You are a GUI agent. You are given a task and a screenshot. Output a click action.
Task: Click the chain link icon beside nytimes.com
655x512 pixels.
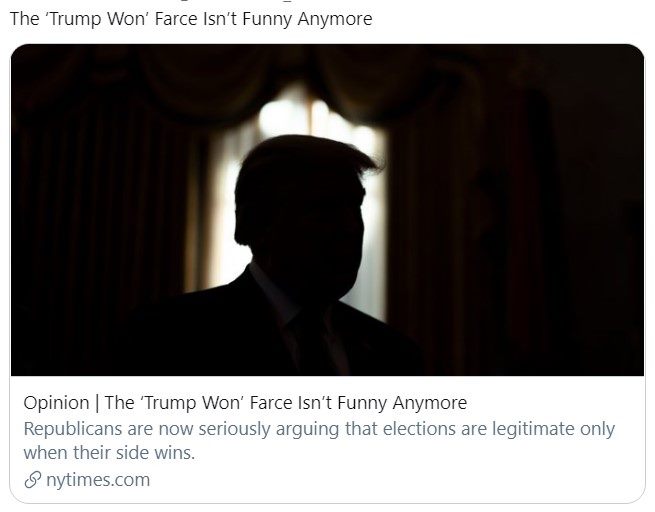pyautogui.click(x=33, y=480)
